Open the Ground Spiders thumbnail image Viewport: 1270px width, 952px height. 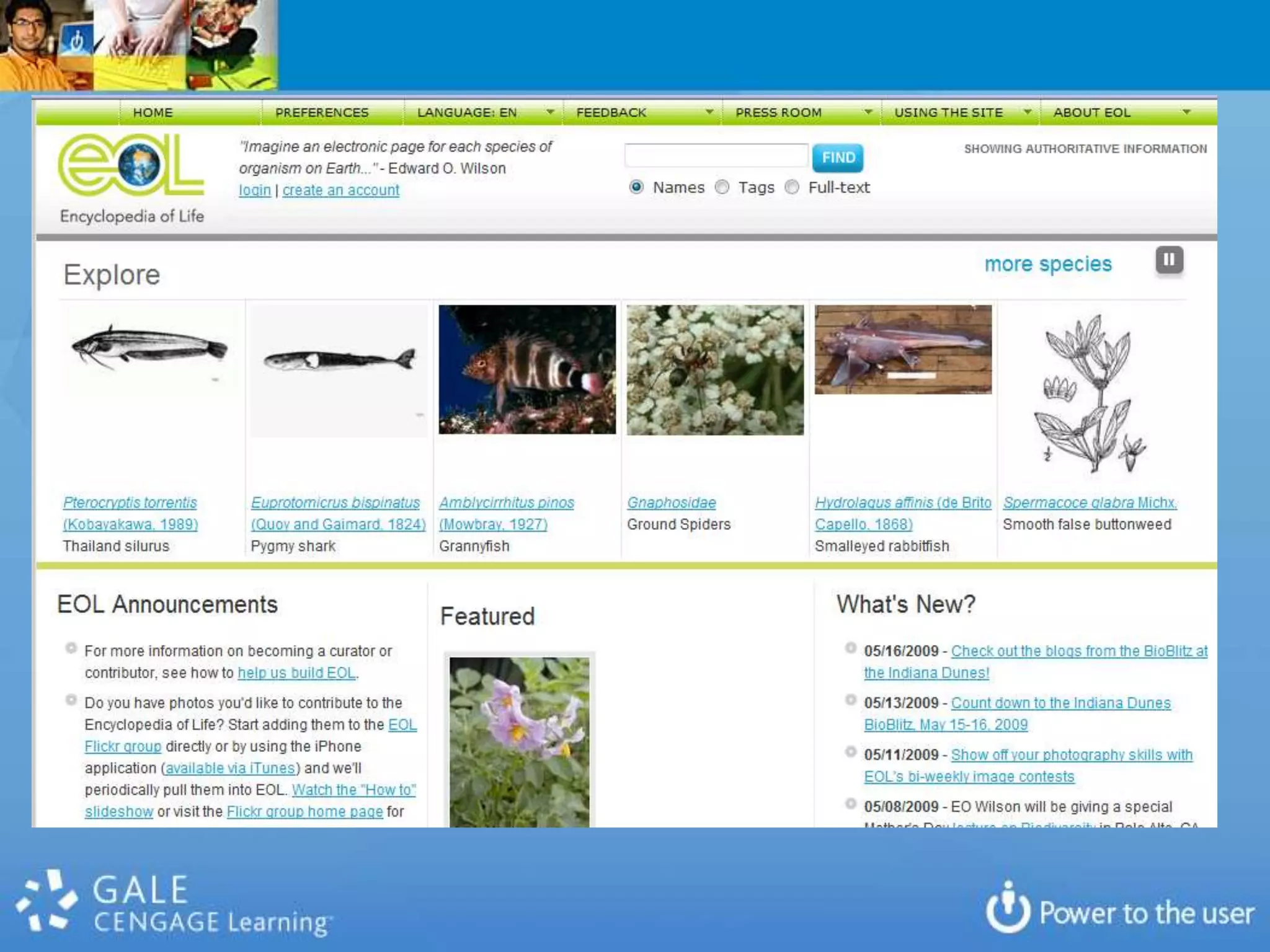tap(715, 370)
